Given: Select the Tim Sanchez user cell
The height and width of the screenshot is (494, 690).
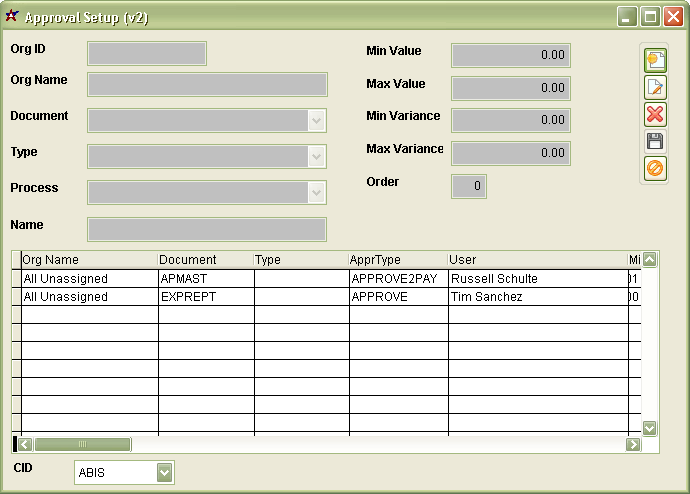Looking at the screenshot, I should 536,297.
